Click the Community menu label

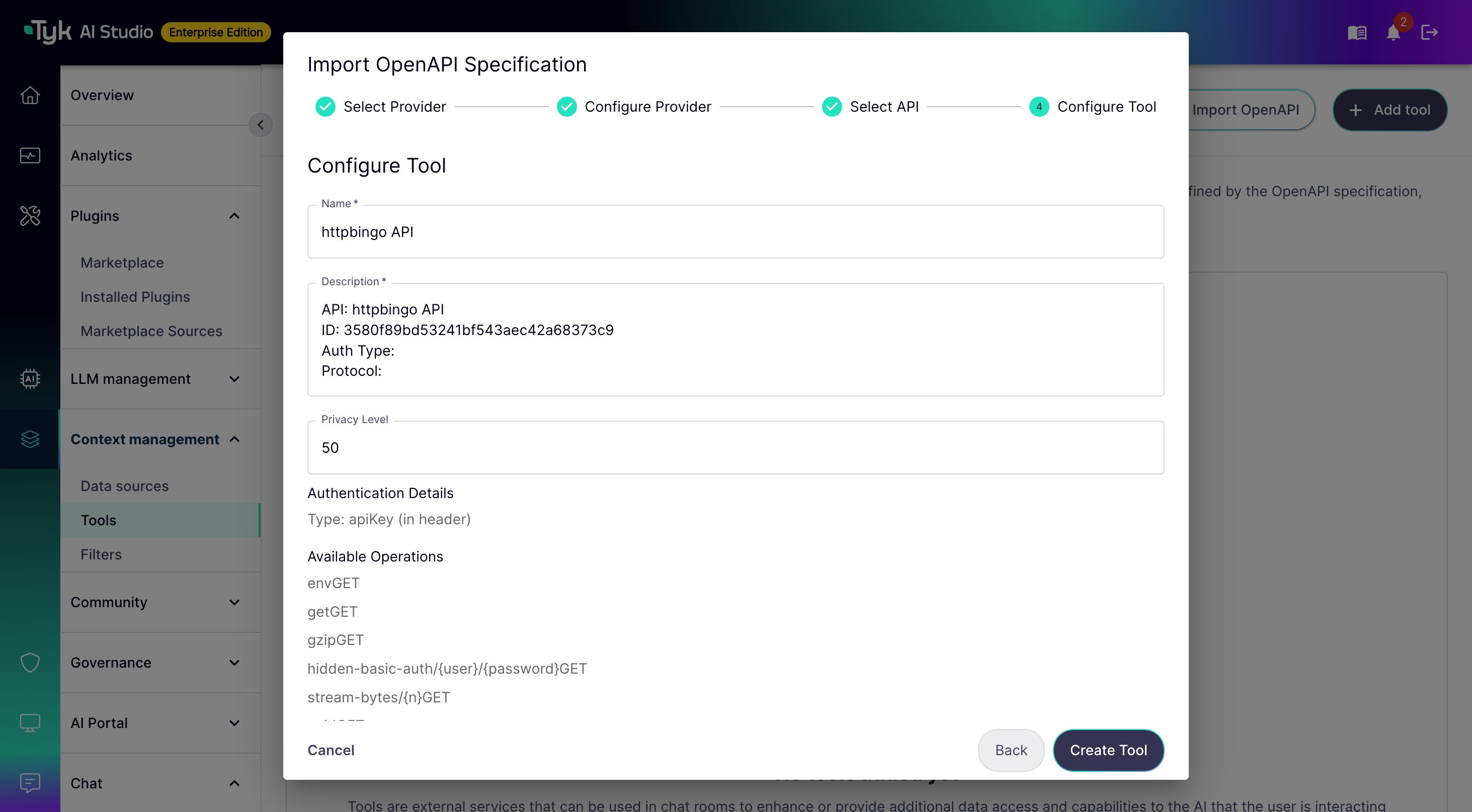click(x=109, y=602)
